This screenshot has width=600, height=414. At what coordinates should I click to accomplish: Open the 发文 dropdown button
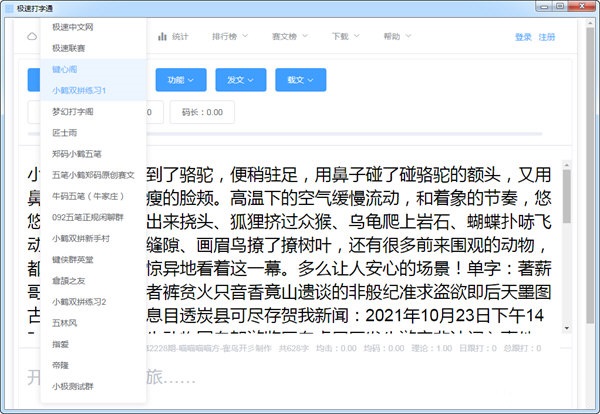(x=241, y=80)
